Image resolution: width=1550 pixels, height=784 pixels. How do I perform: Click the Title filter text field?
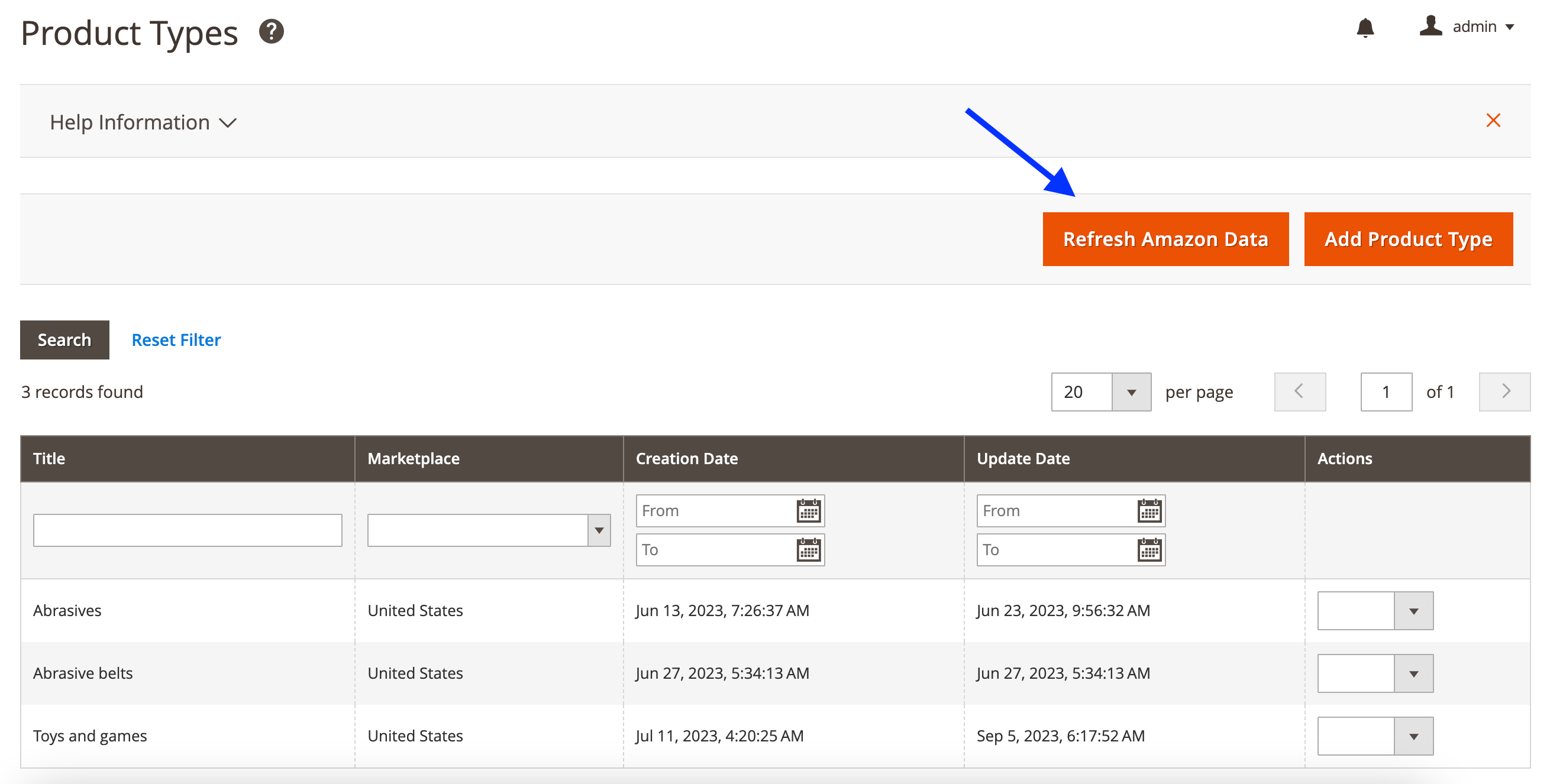(187, 530)
